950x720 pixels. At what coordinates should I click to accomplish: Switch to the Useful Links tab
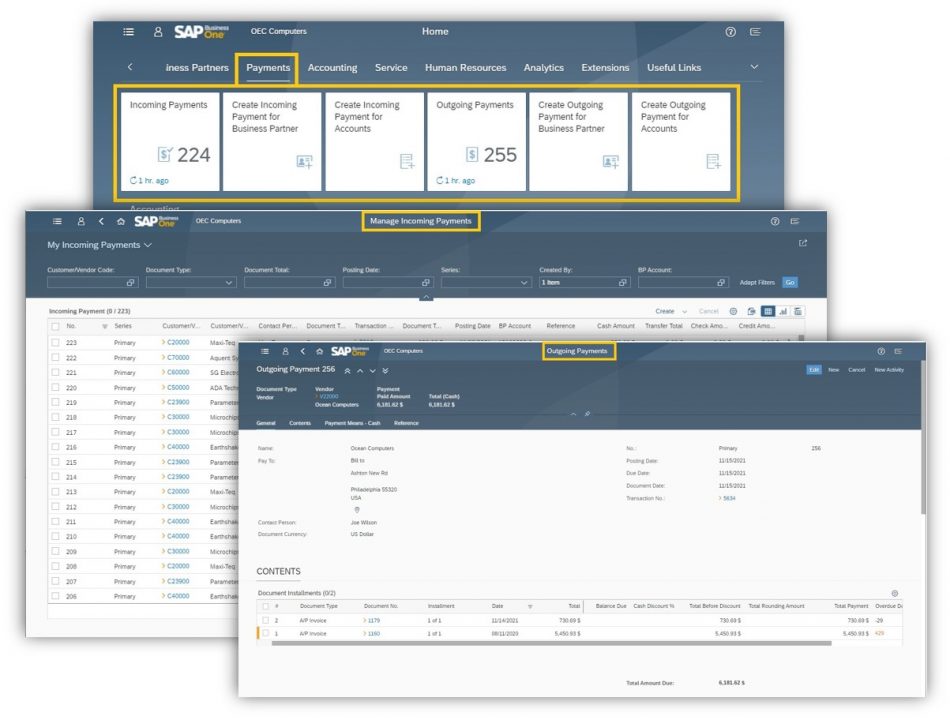[674, 67]
